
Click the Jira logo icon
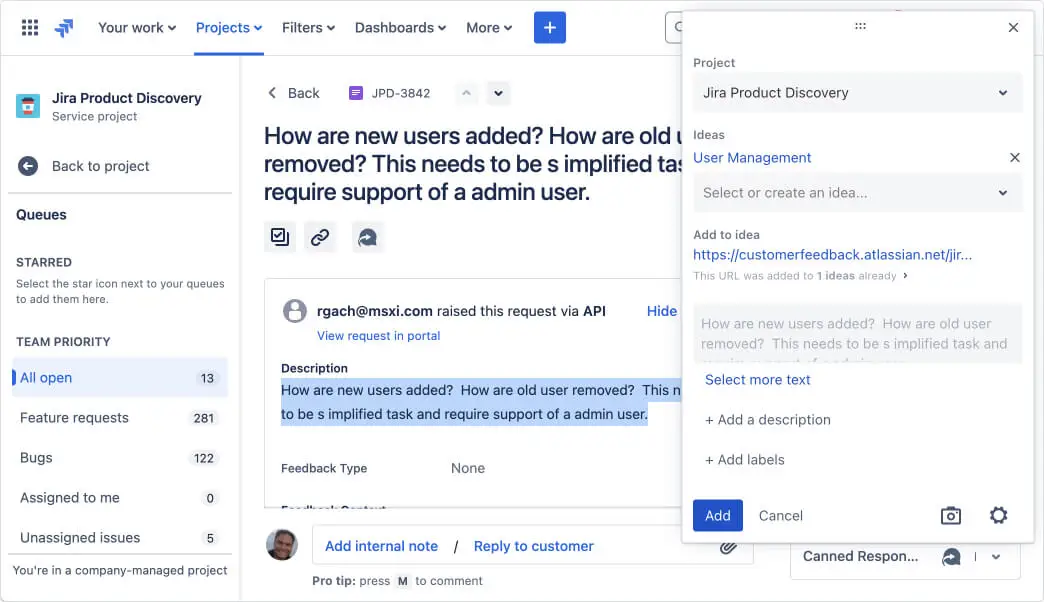point(64,27)
